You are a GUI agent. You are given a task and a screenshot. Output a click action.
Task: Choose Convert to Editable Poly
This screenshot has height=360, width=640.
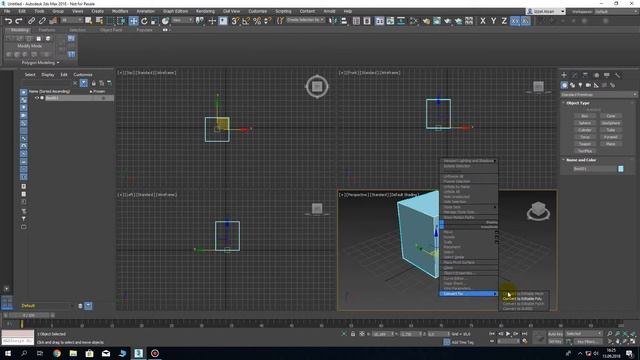coord(522,299)
